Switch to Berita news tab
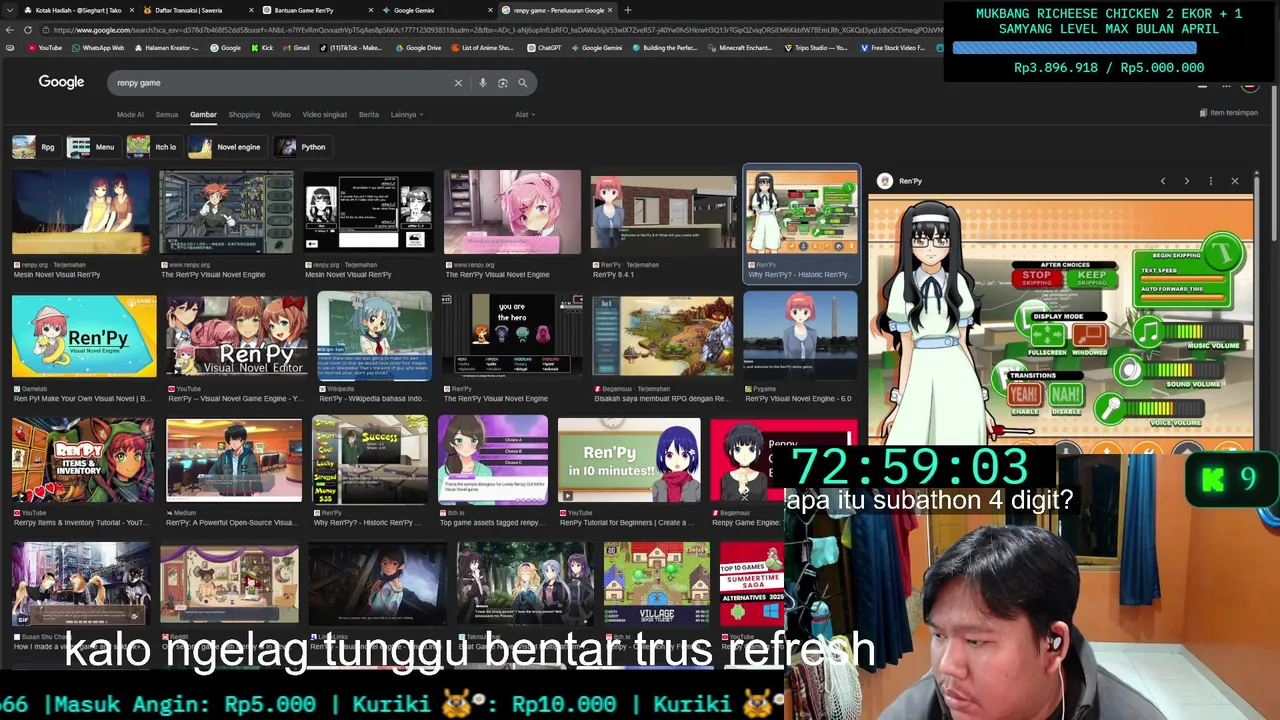 coord(369,114)
